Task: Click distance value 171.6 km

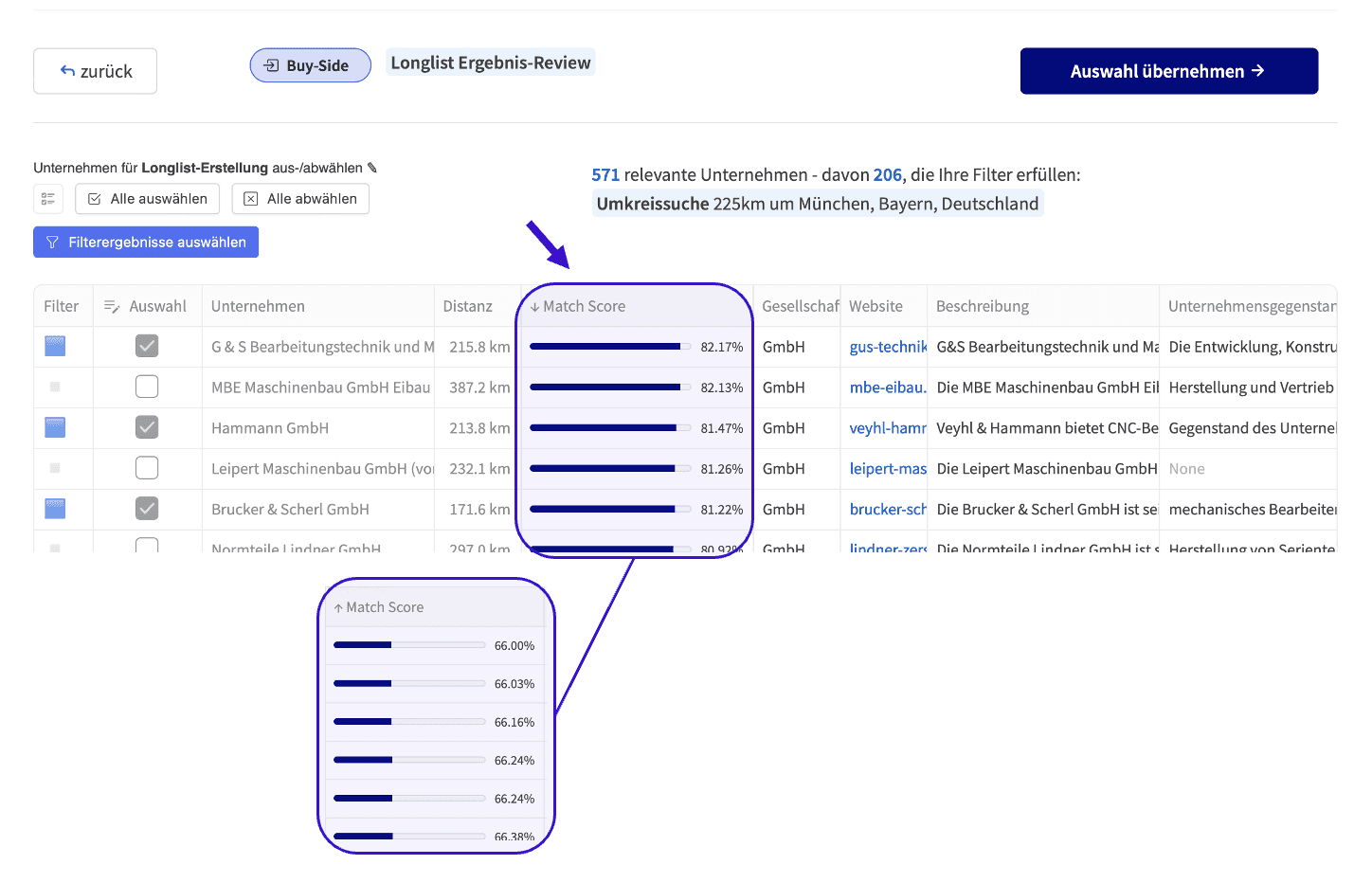Action: (x=479, y=510)
